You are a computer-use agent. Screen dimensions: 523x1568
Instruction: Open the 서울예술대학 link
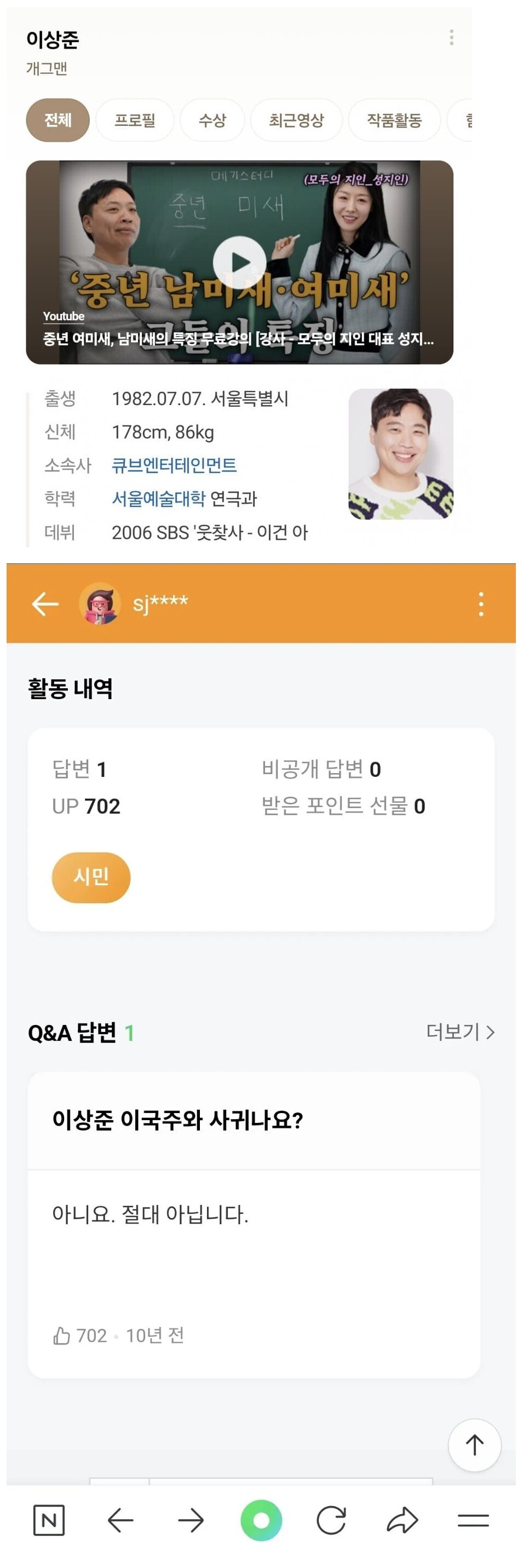[158, 499]
